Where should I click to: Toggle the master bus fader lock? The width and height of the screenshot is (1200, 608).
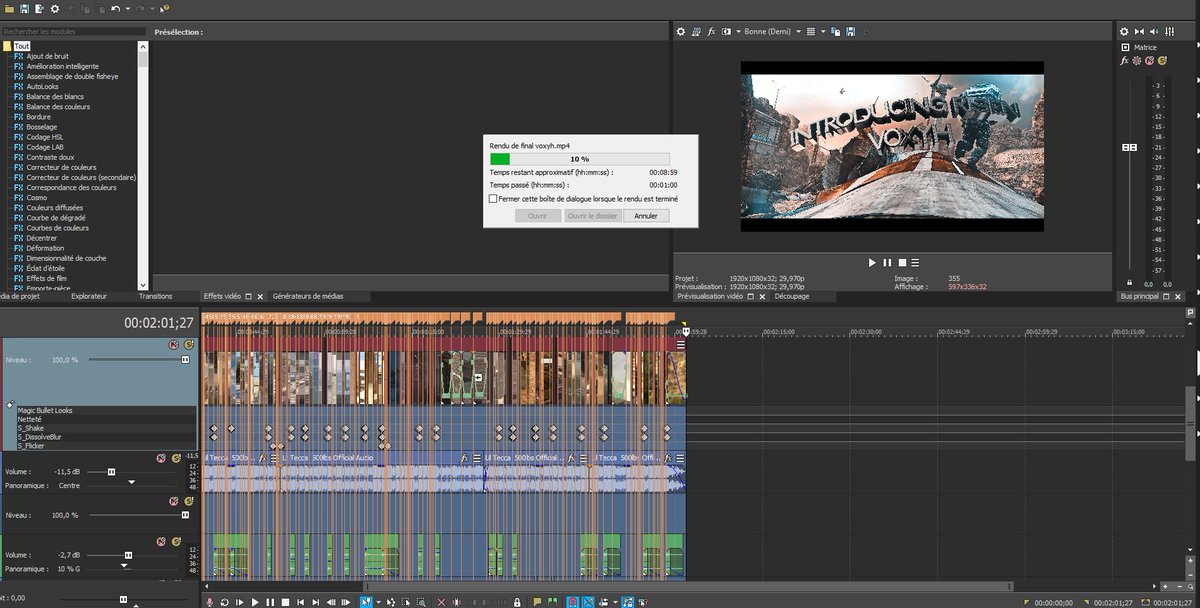(x=1129, y=283)
